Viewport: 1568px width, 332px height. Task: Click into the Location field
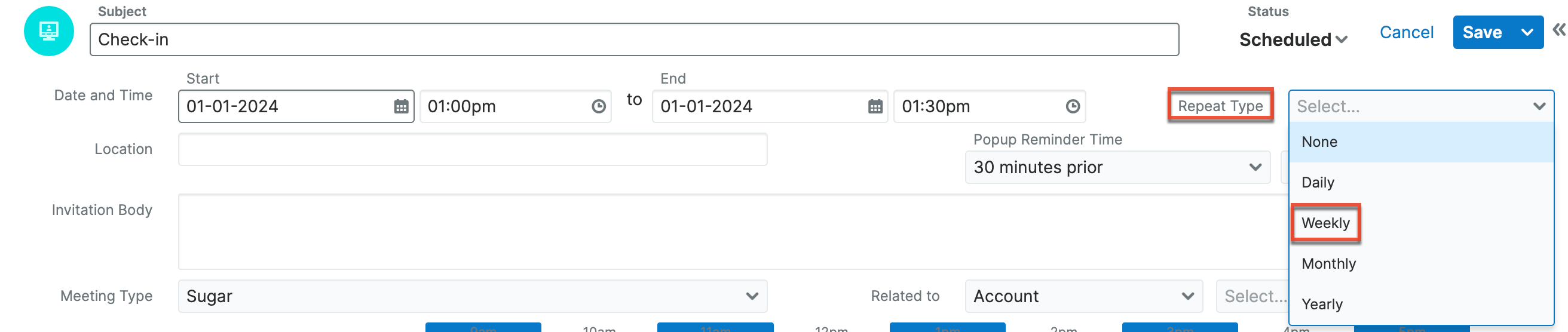tap(471, 150)
